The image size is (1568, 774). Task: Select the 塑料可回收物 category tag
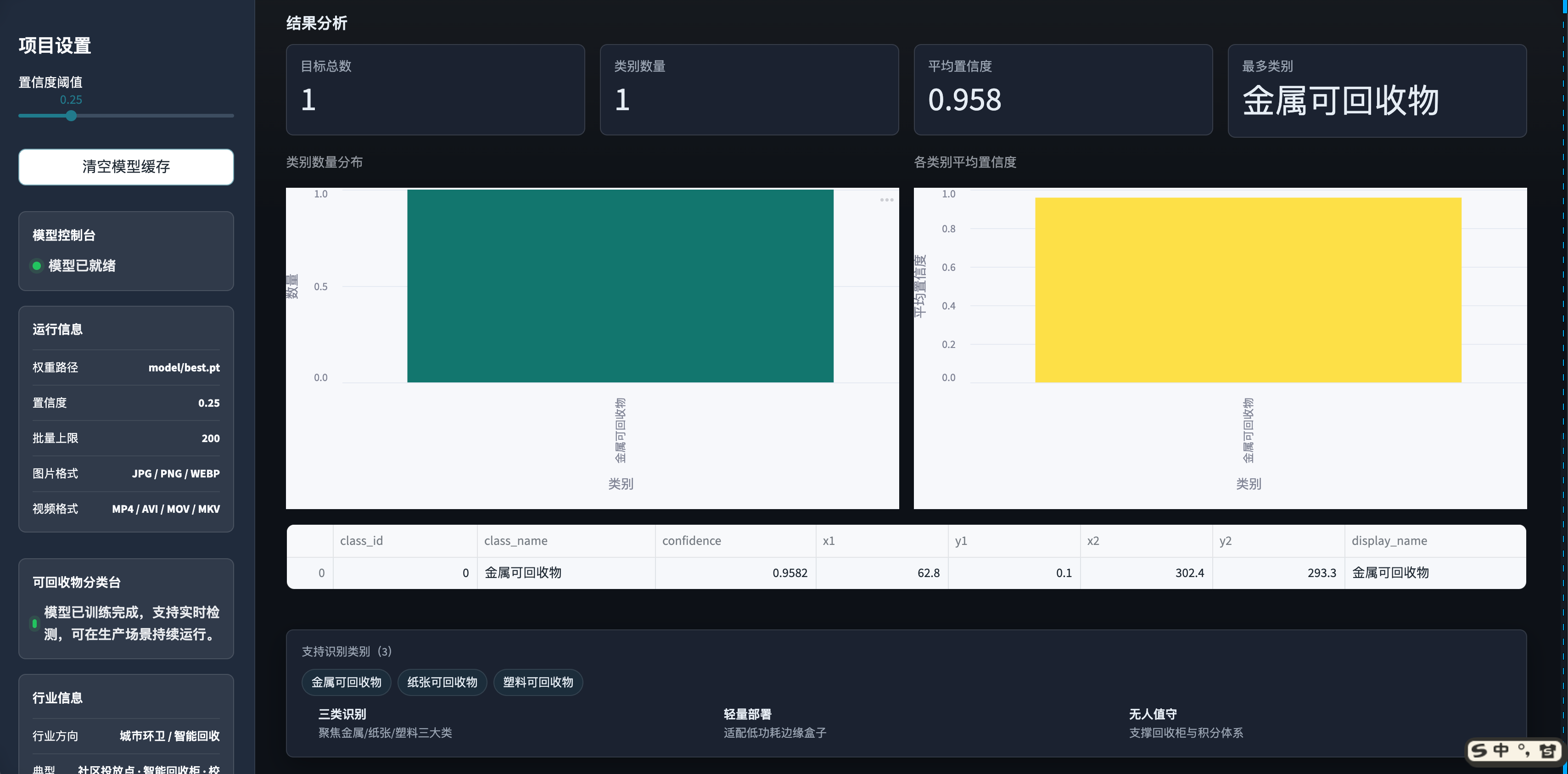click(538, 682)
